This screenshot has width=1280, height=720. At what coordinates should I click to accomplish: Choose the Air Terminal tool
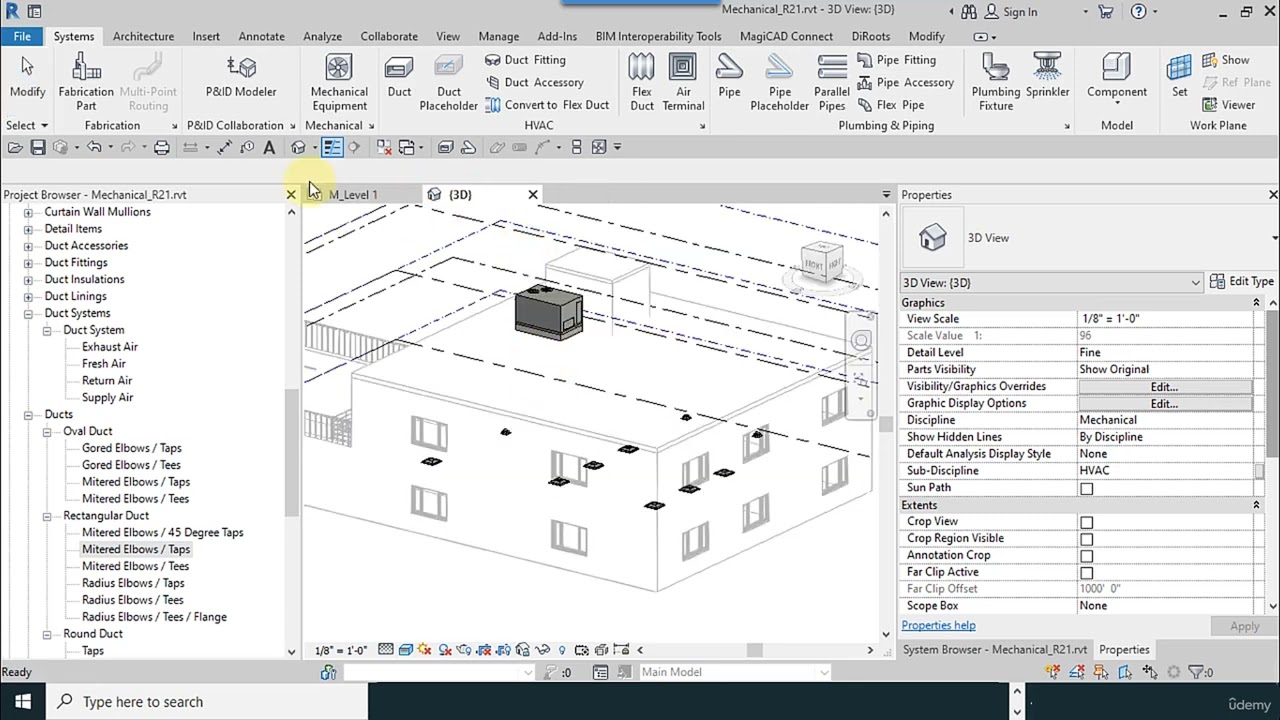point(683,82)
